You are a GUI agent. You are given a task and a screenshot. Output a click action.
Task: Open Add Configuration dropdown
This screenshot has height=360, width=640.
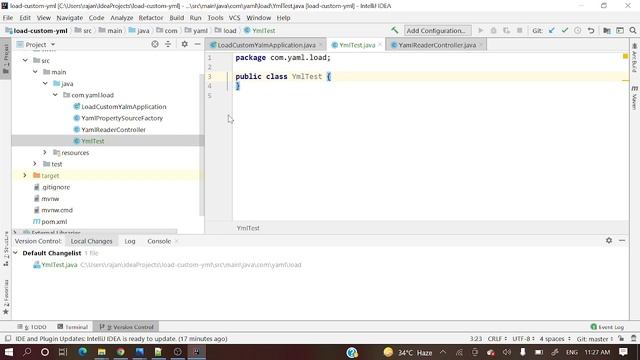pyautogui.click(x=437, y=30)
